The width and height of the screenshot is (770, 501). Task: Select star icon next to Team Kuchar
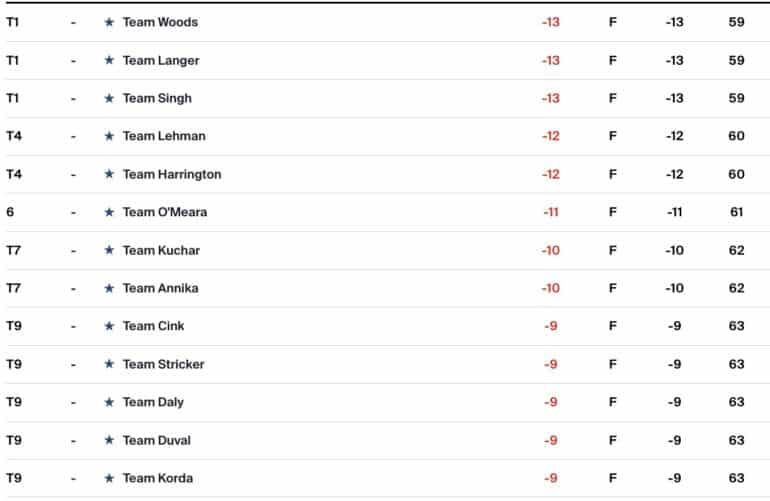click(109, 250)
